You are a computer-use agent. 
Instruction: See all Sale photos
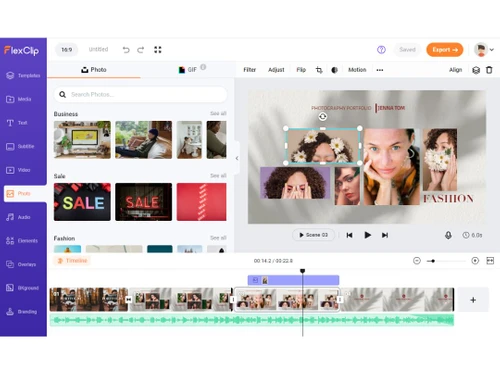click(218, 176)
